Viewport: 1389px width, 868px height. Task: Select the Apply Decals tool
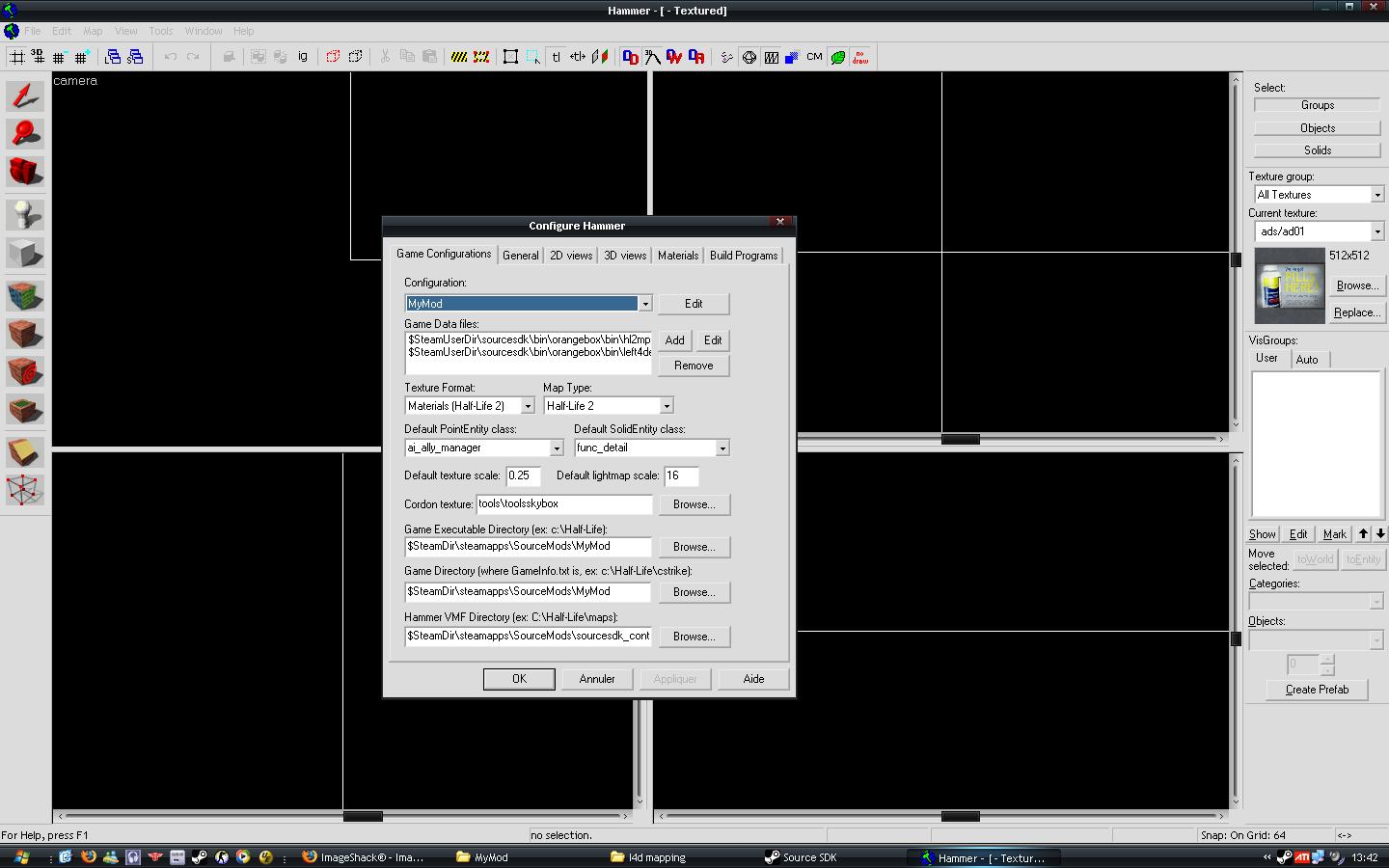pyautogui.click(x=25, y=371)
